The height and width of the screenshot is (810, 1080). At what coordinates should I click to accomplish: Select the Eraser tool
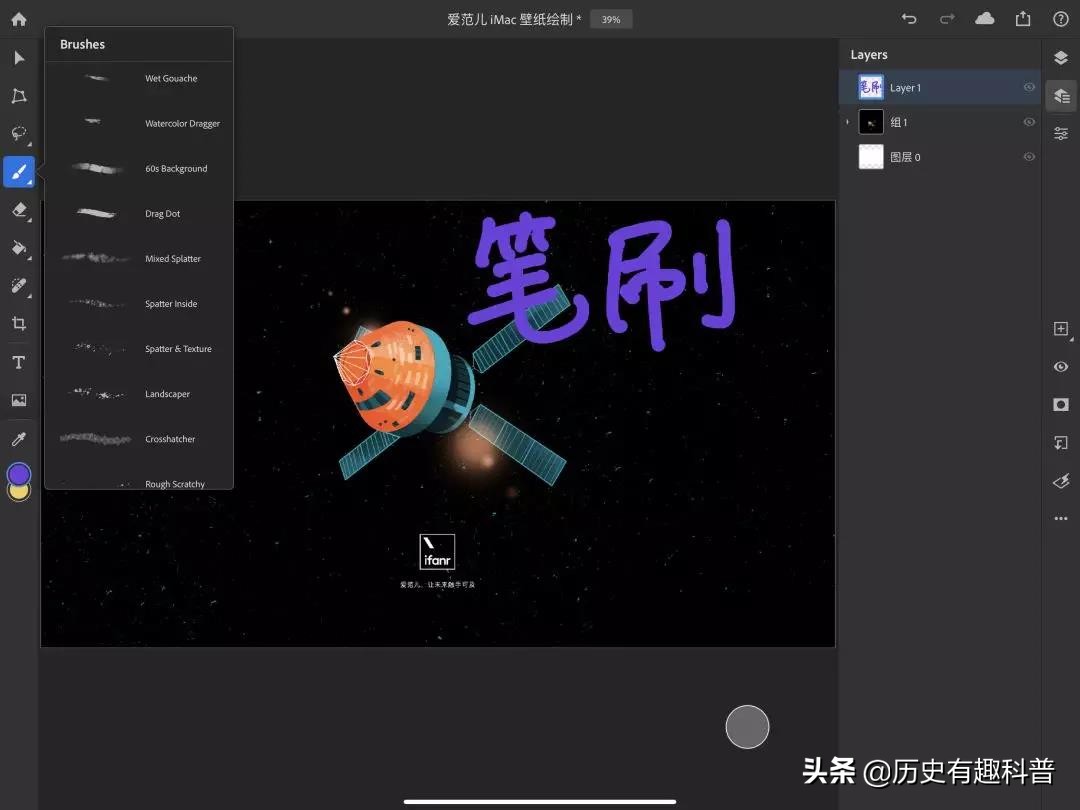[x=18, y=210]
